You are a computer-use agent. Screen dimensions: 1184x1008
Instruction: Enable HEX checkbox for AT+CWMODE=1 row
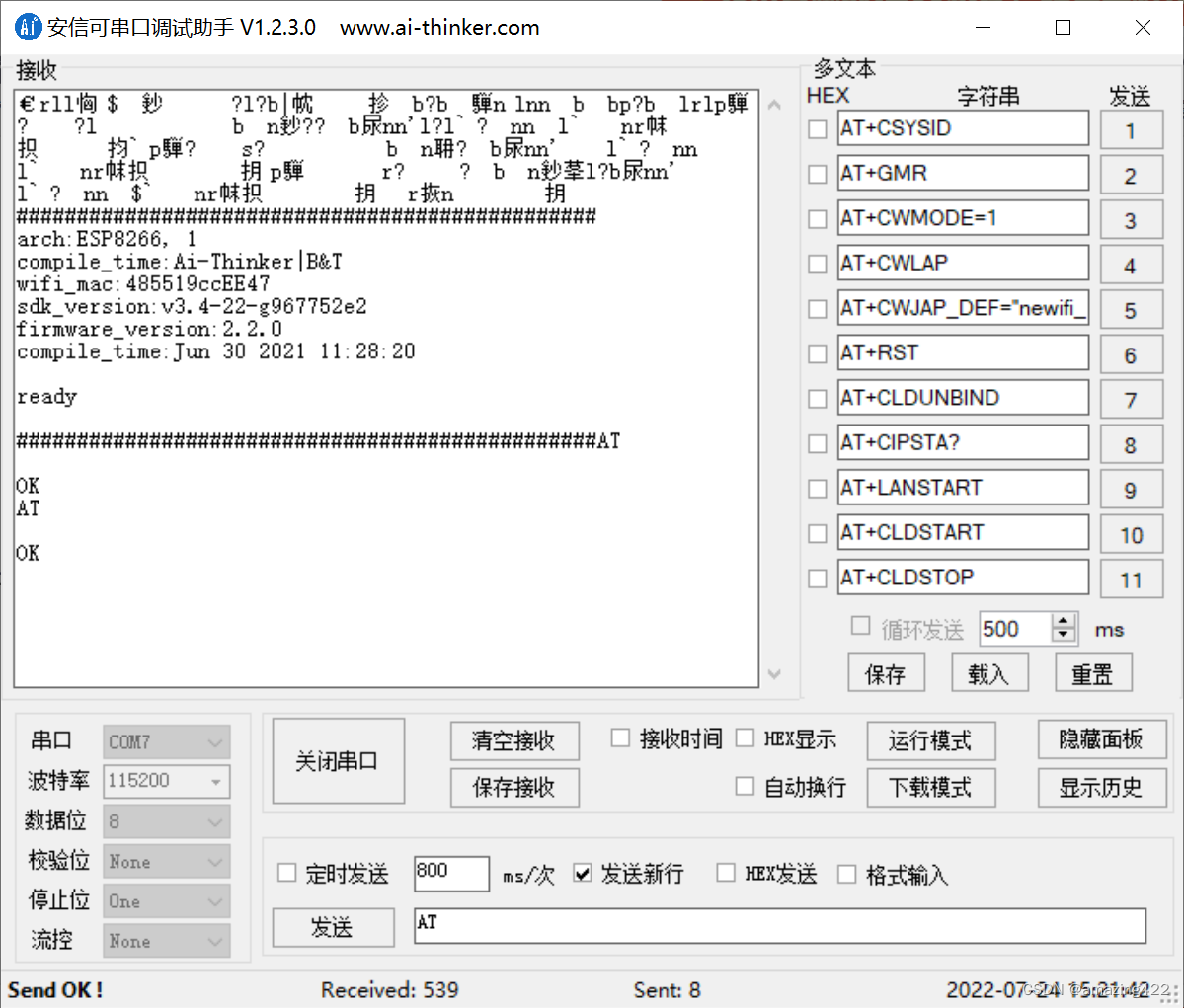(817, 219)
